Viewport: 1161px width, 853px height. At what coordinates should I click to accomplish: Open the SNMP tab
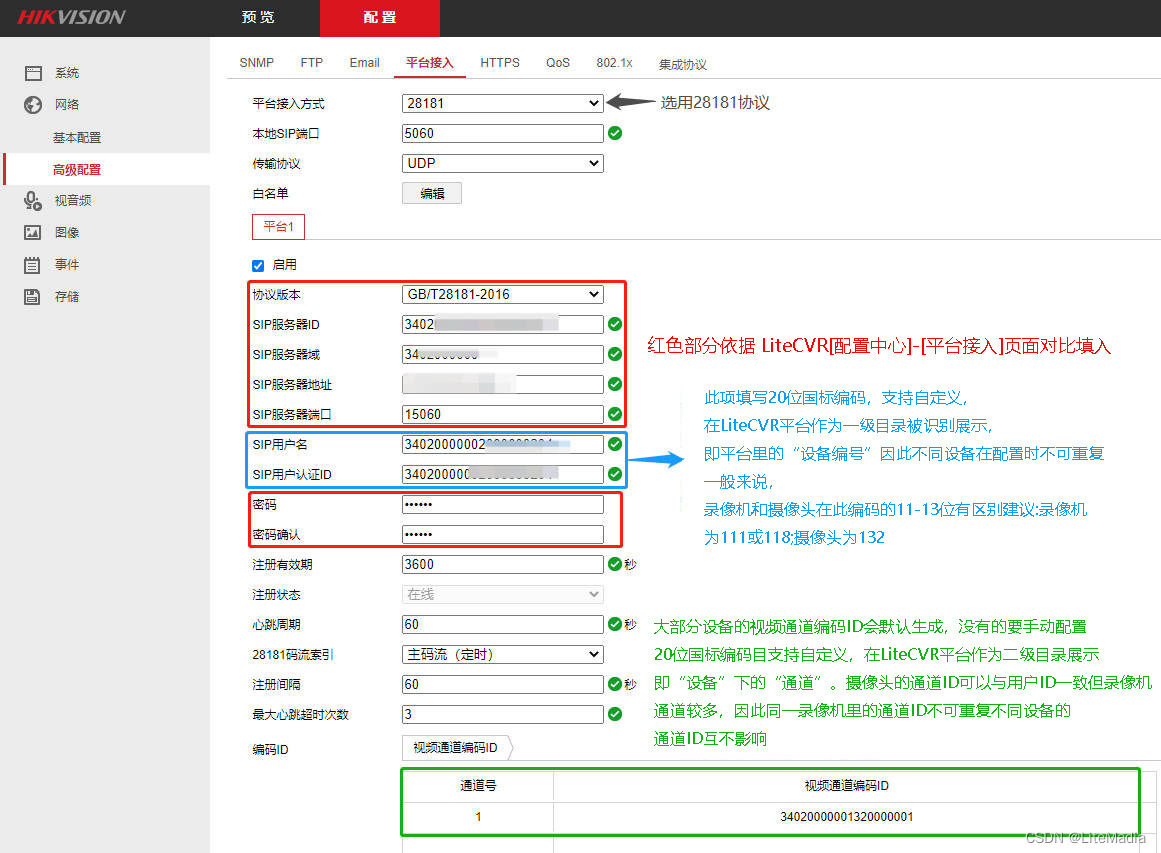tap(257, 63)
